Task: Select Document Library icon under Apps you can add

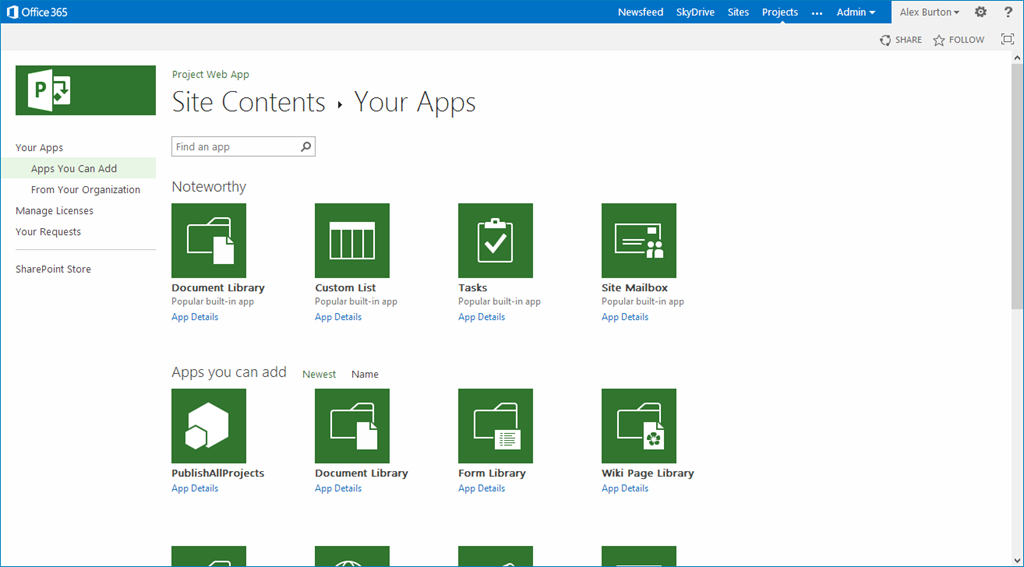Action: pos(352,426)
